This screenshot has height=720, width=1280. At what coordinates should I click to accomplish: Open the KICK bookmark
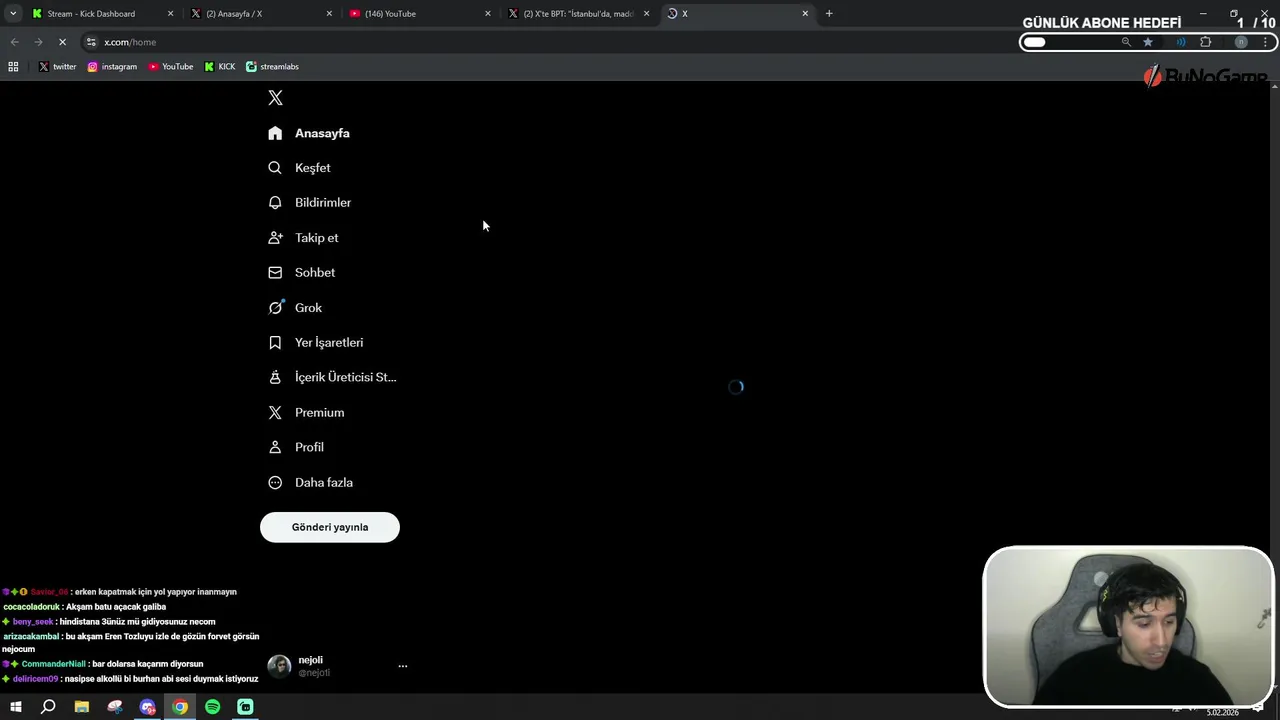[220, 67]
